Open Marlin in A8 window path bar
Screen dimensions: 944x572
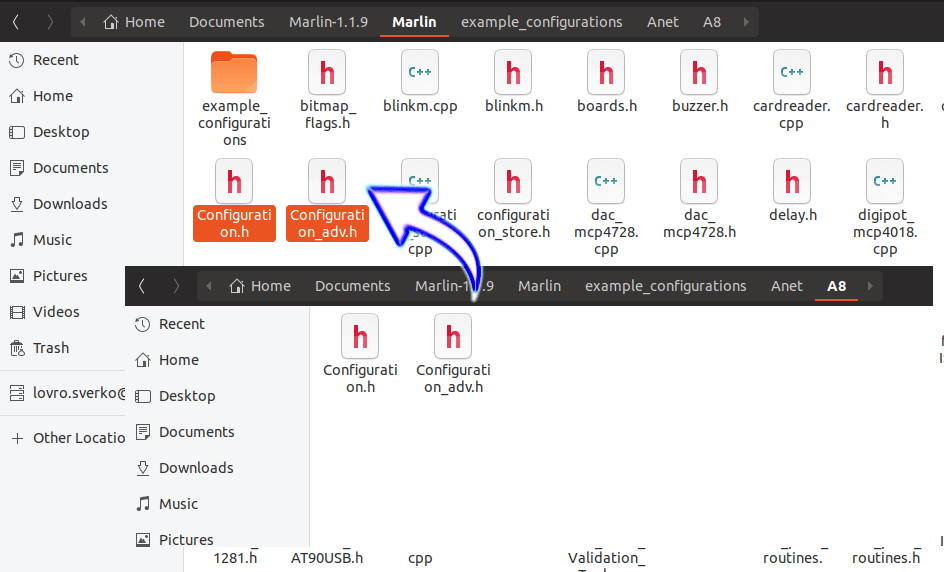tap(539, 286)
